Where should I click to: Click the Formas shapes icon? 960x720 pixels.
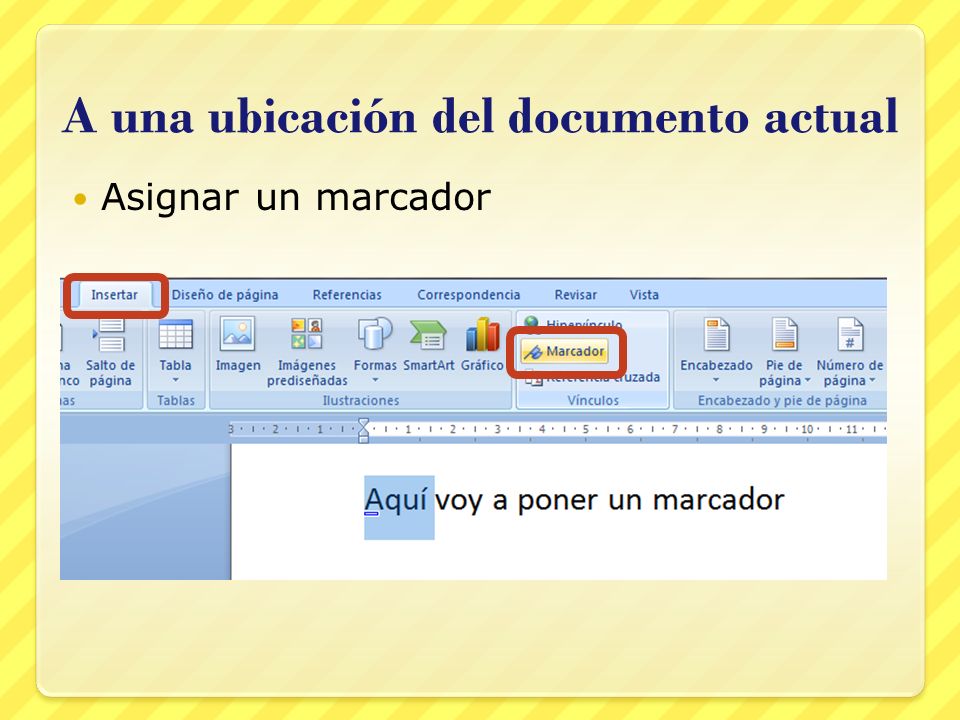tap(375, 334)
